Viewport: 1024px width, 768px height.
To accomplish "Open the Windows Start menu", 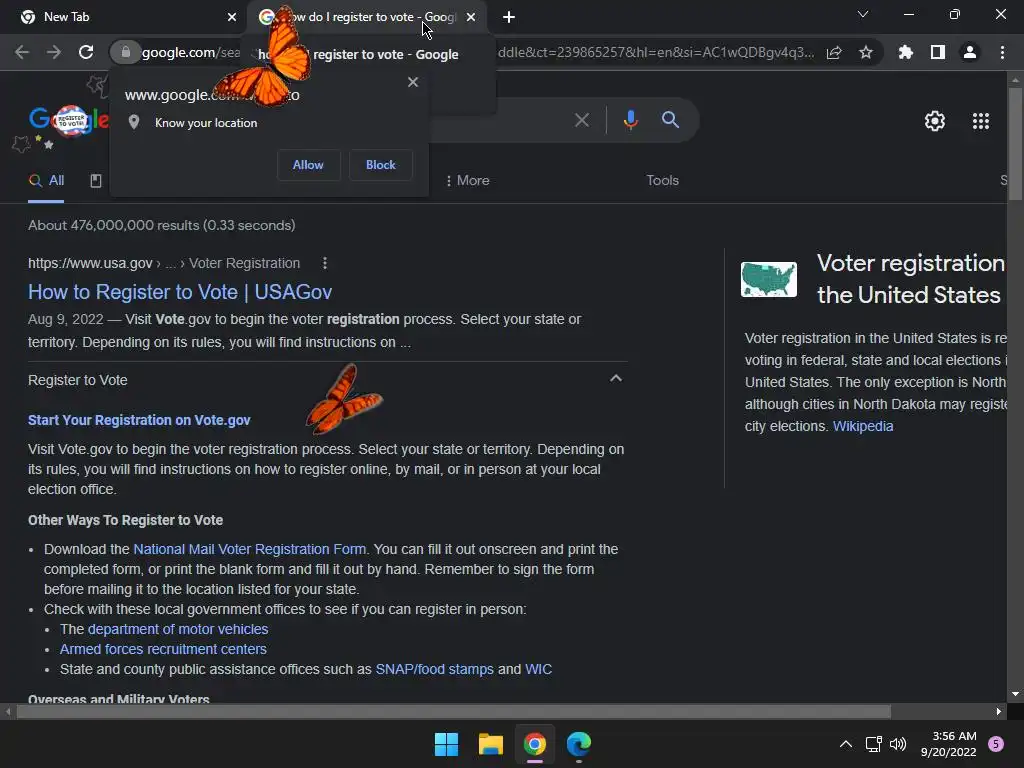I will click(x=447, y=744).
